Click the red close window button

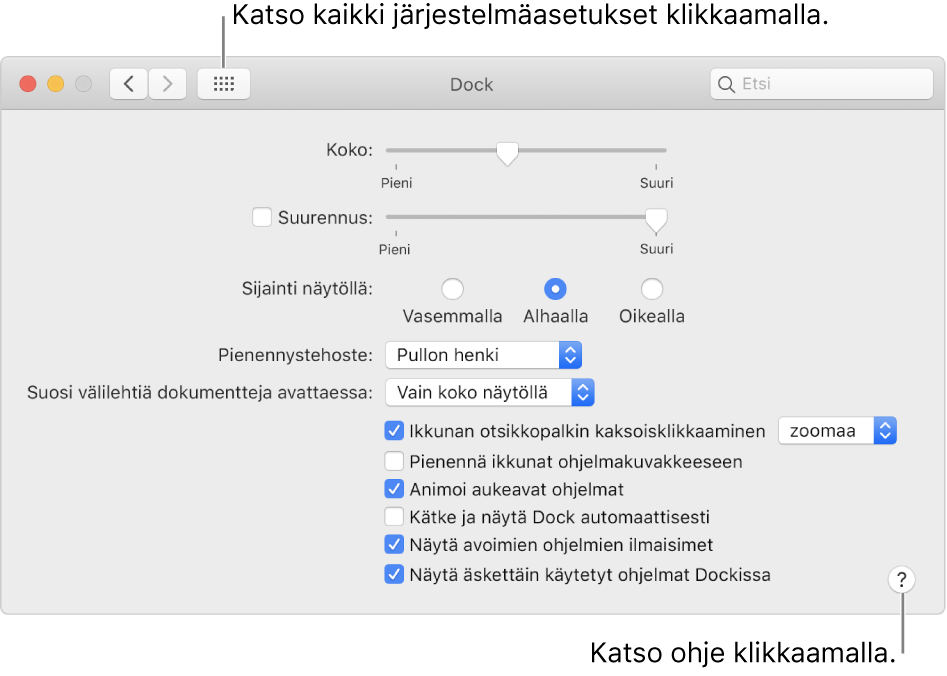28,84
